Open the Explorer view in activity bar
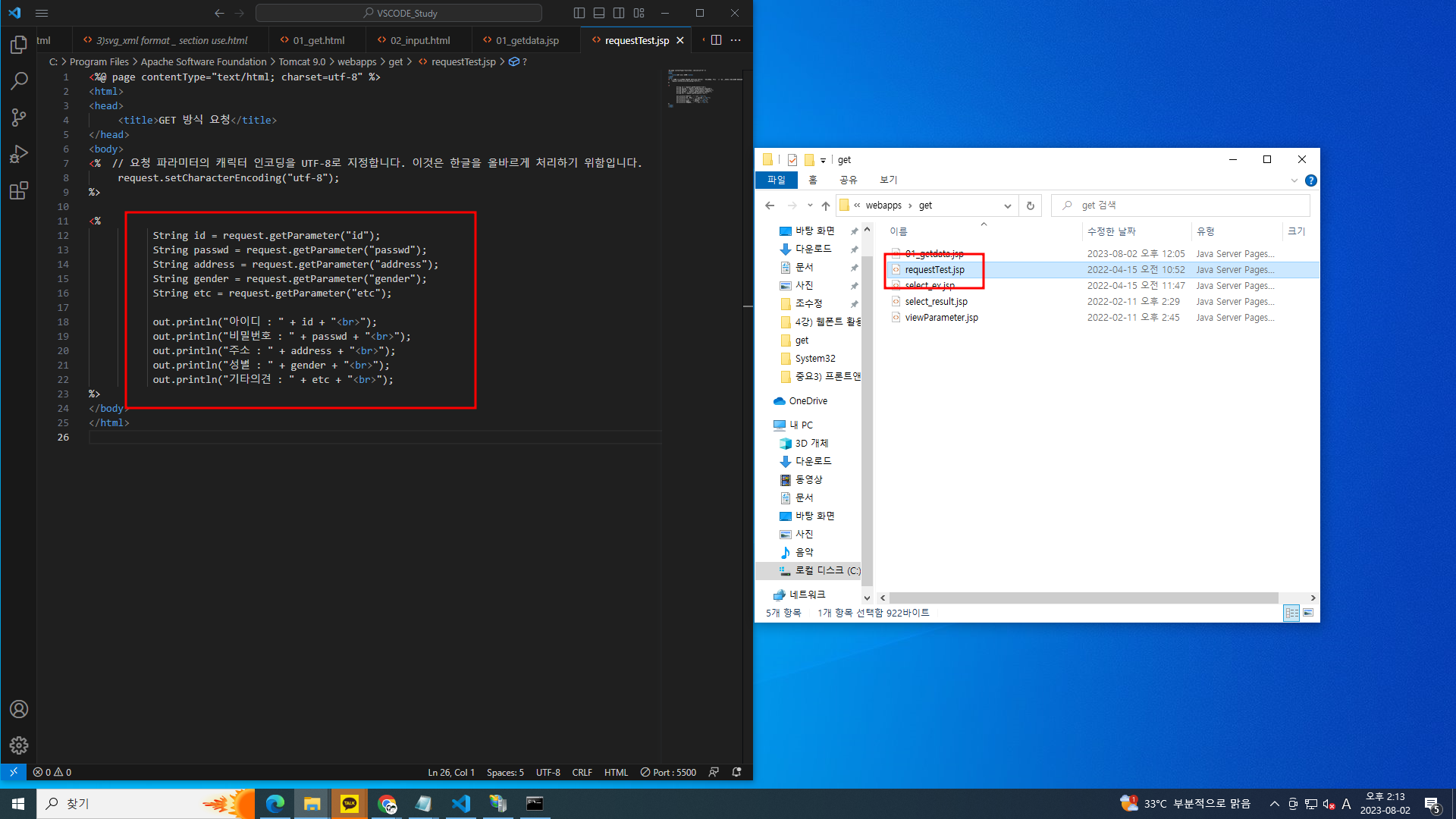Screen dimensions: 1456x819 click(x=19, y=45)
